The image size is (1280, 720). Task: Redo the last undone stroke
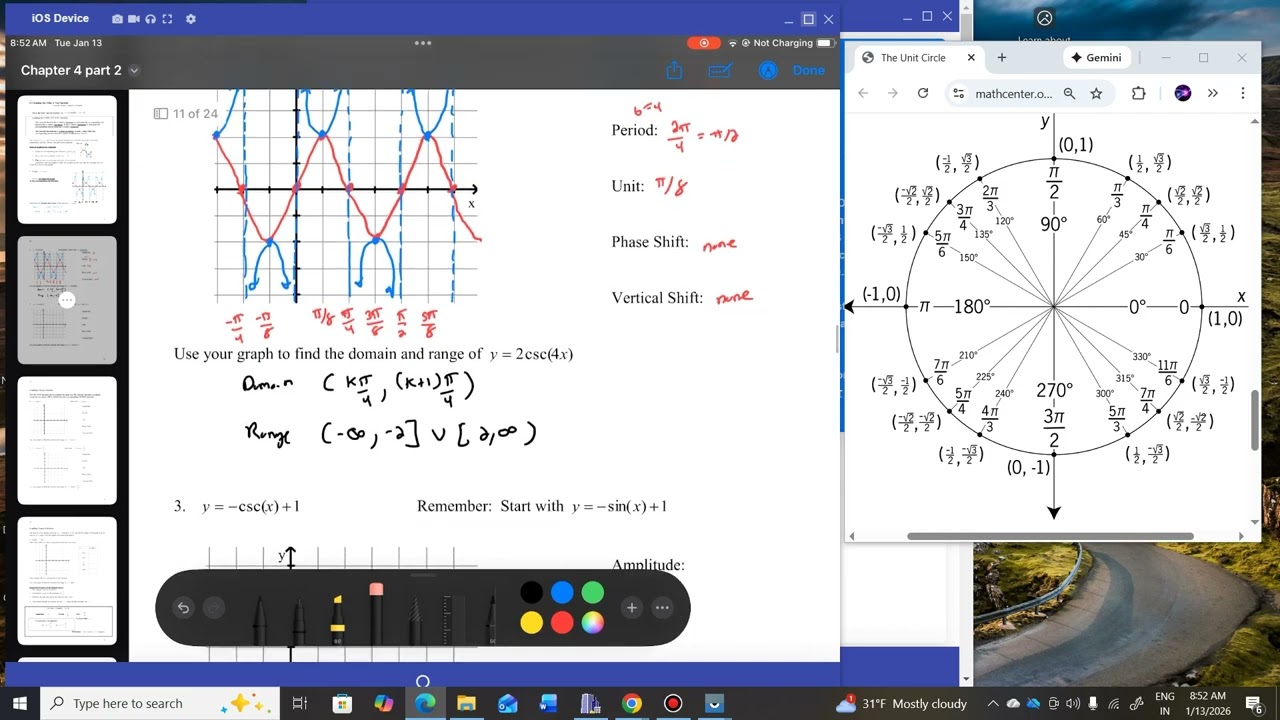(x=213, y=607)
